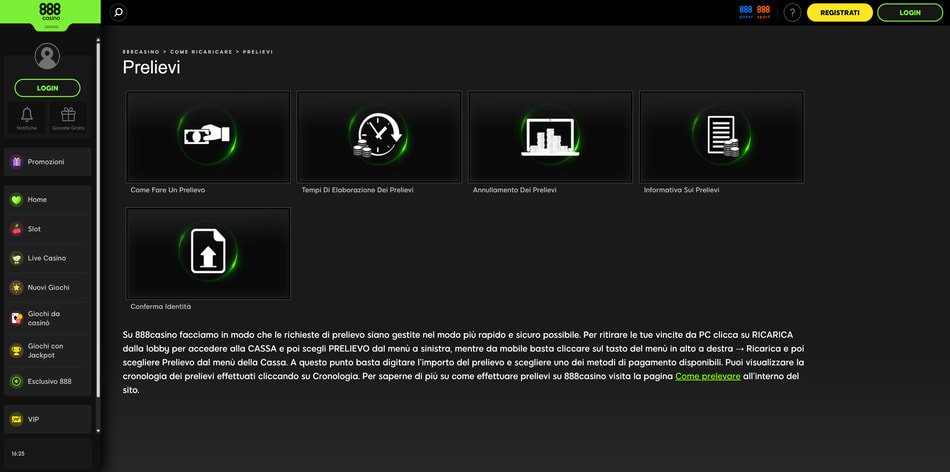Open Come Fare Un Prelievo tile
This screenshot has height=472, width=950.
pyautogui.click(x=208, y=137)
